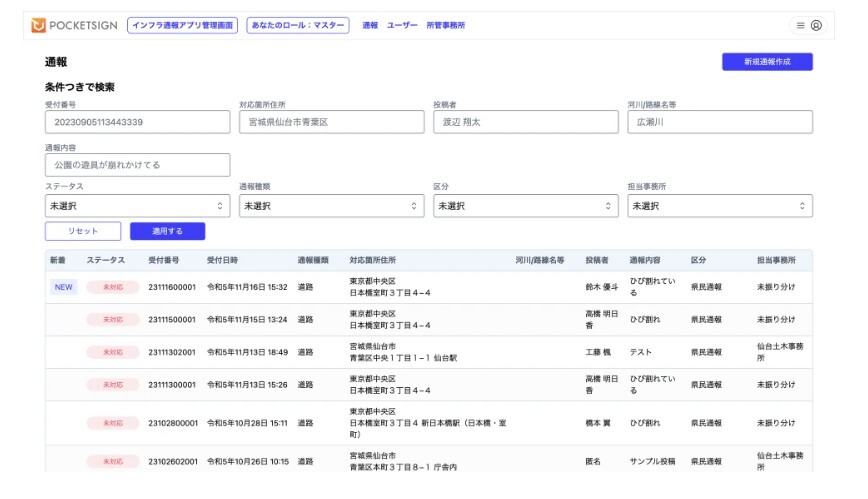The image size is (868, 499).
Task: Expand the 担当事務所 dropdown
Action: (719, 206)
